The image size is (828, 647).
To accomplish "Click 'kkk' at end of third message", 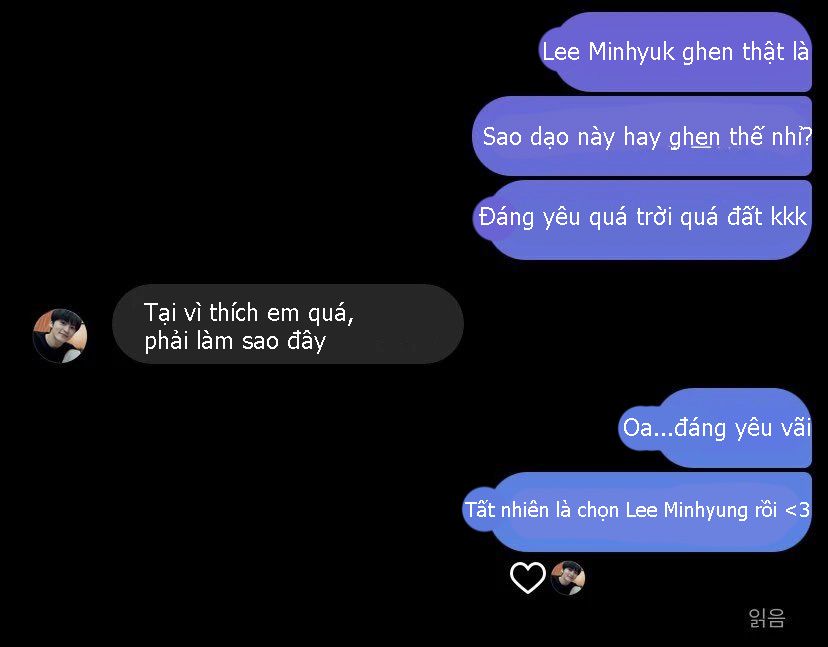I will [788, 217].
